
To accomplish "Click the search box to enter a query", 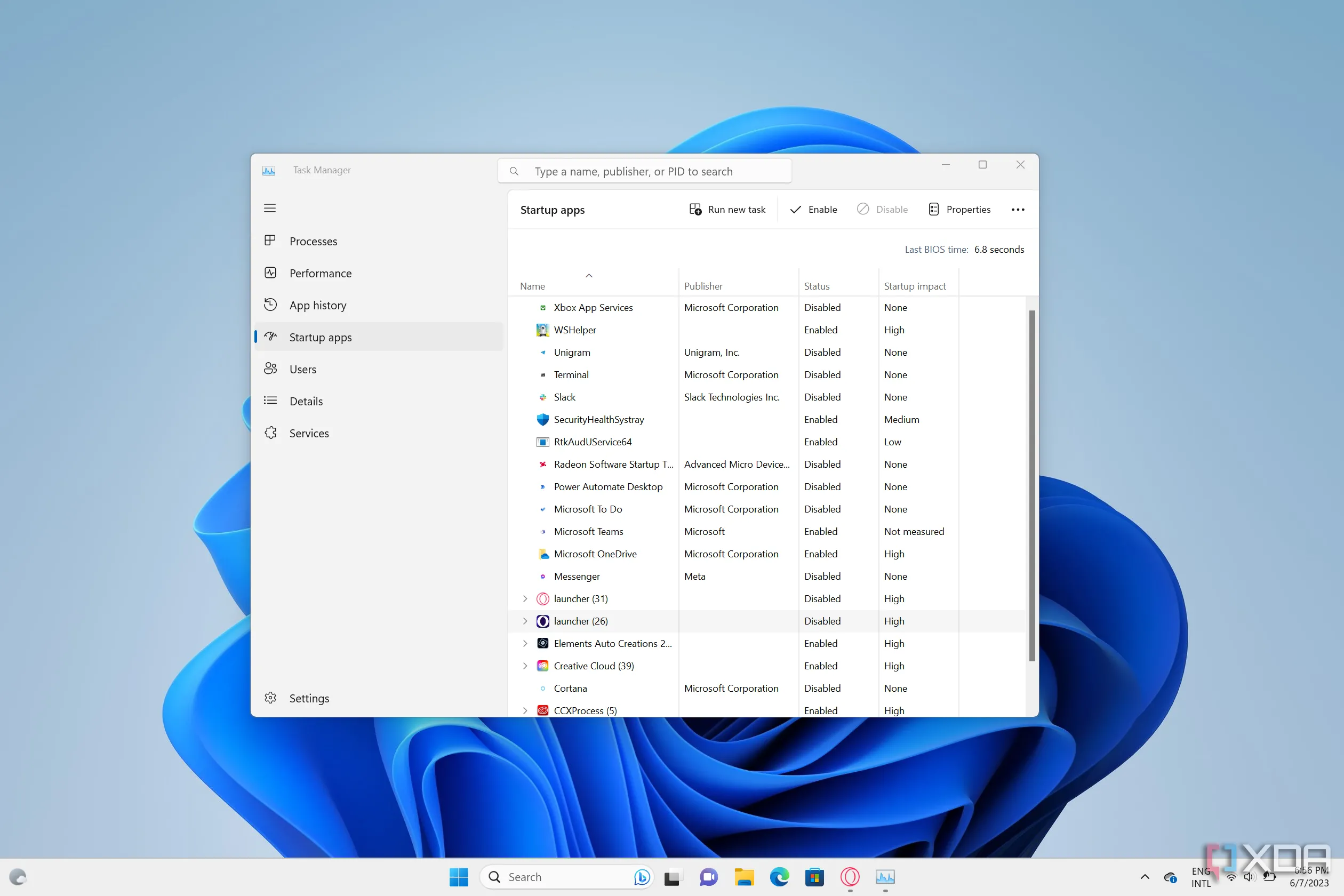I will pyautogui.click(x=645, y=171).
